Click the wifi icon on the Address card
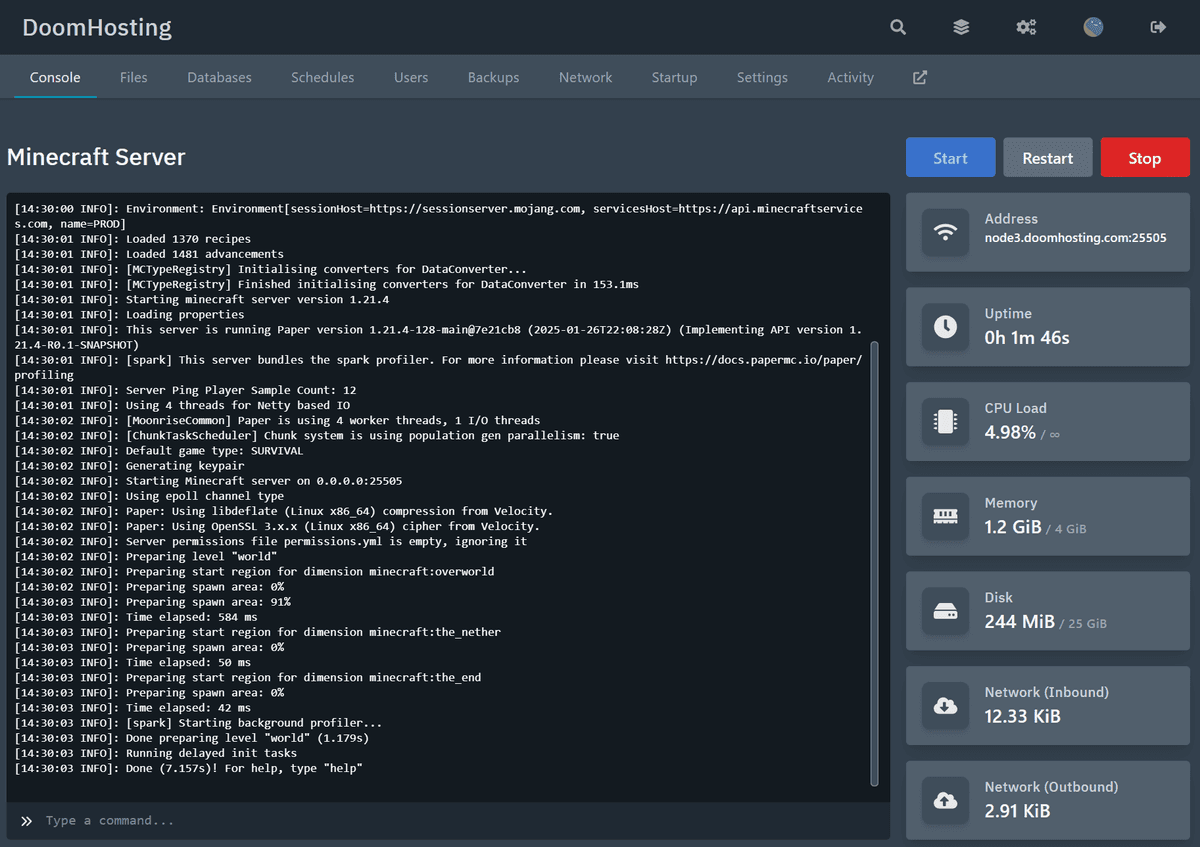1200x847 pixels. pos(945,232)
